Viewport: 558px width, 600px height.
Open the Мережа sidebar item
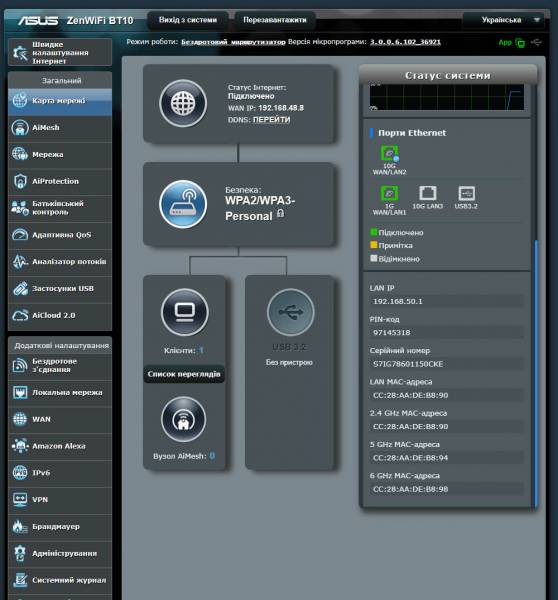tap(60, 155)
